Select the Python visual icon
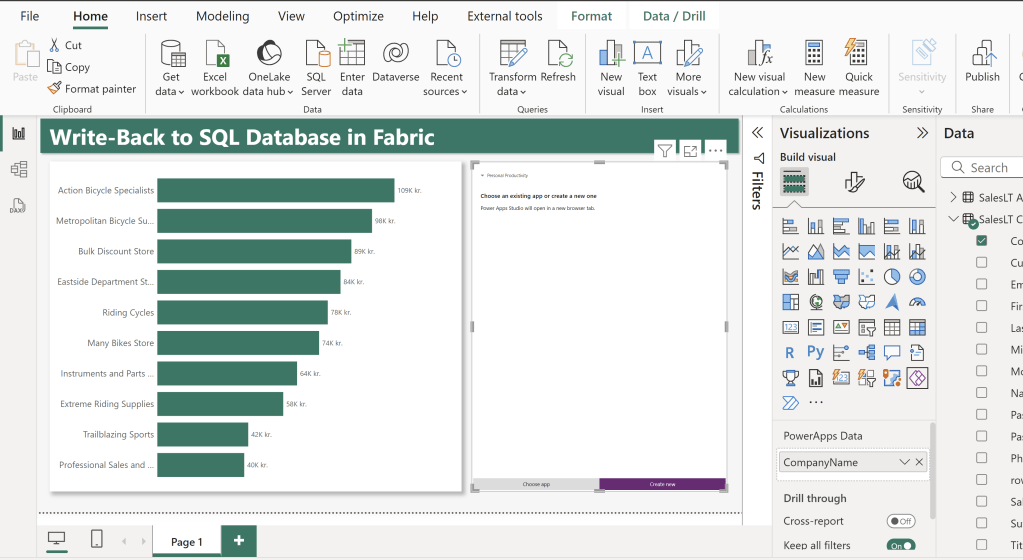The height and width of the screenshot is (560, 1023). pos(816,352)
